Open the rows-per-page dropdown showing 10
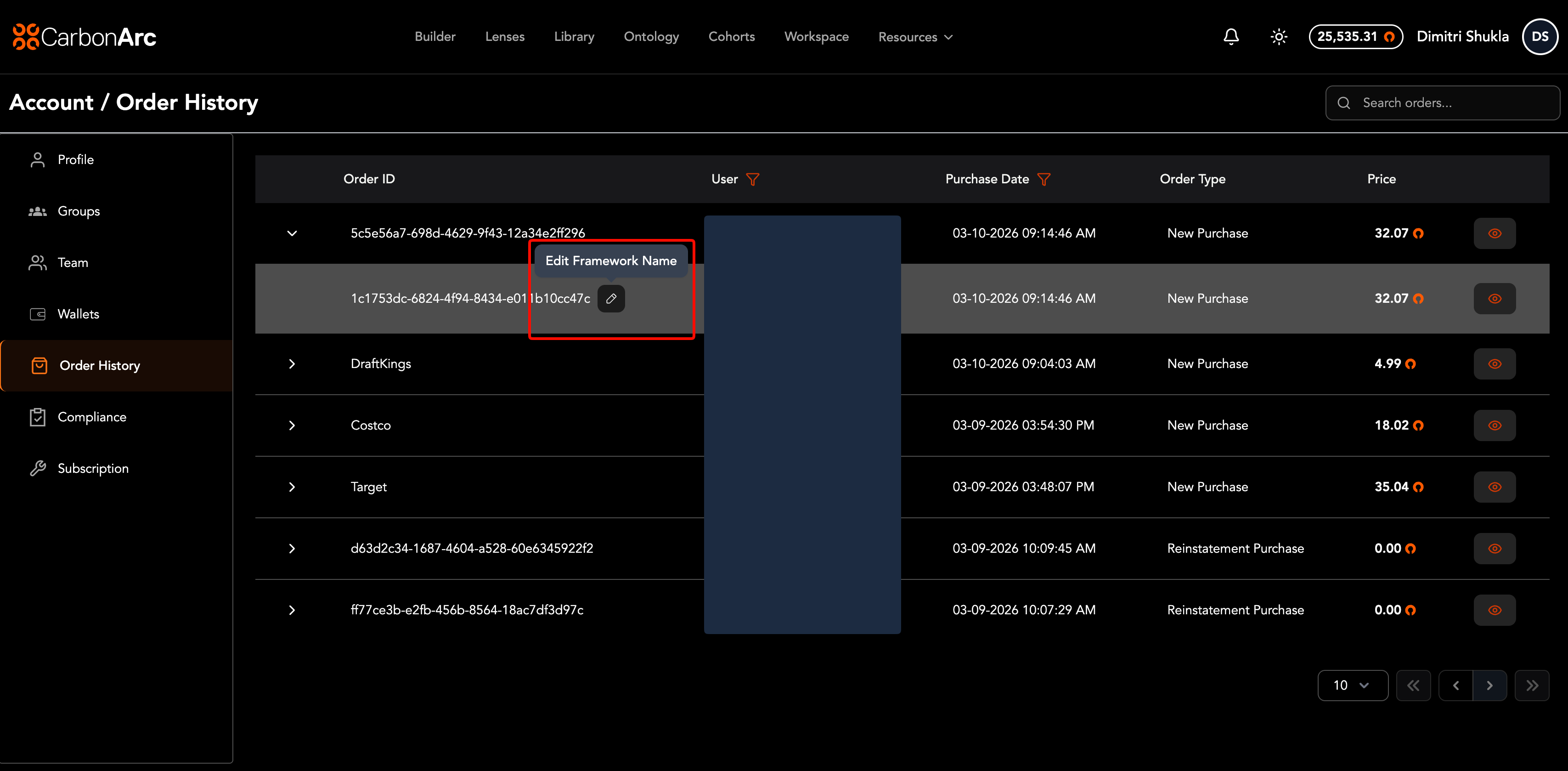This screenshot has width=1568, height=771. point(1352,685)
